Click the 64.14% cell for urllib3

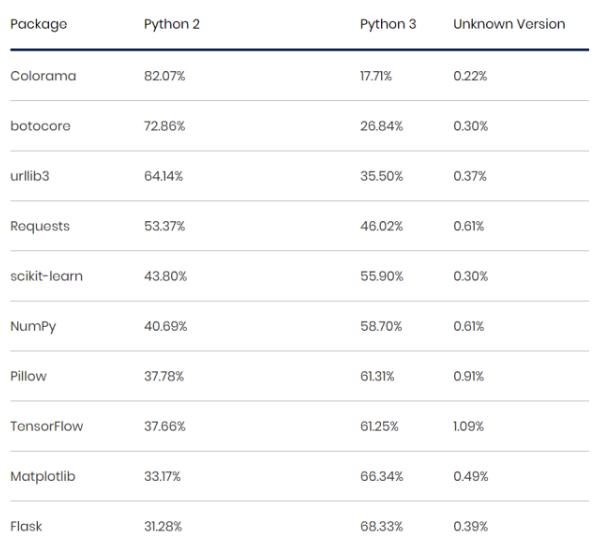click(x=163, y=176)
